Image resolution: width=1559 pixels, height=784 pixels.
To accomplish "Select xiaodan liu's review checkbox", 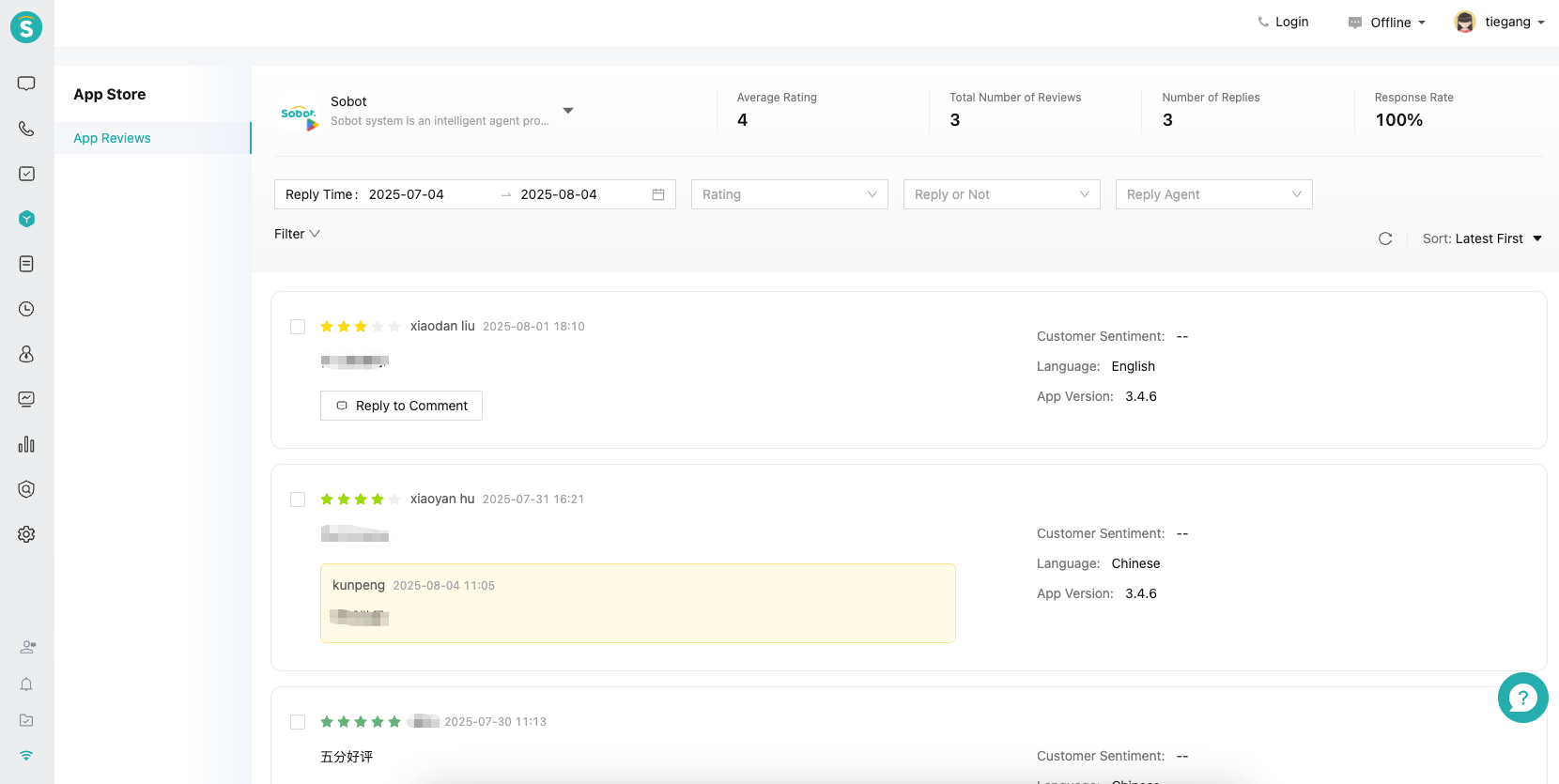I will tap(298, 327).
